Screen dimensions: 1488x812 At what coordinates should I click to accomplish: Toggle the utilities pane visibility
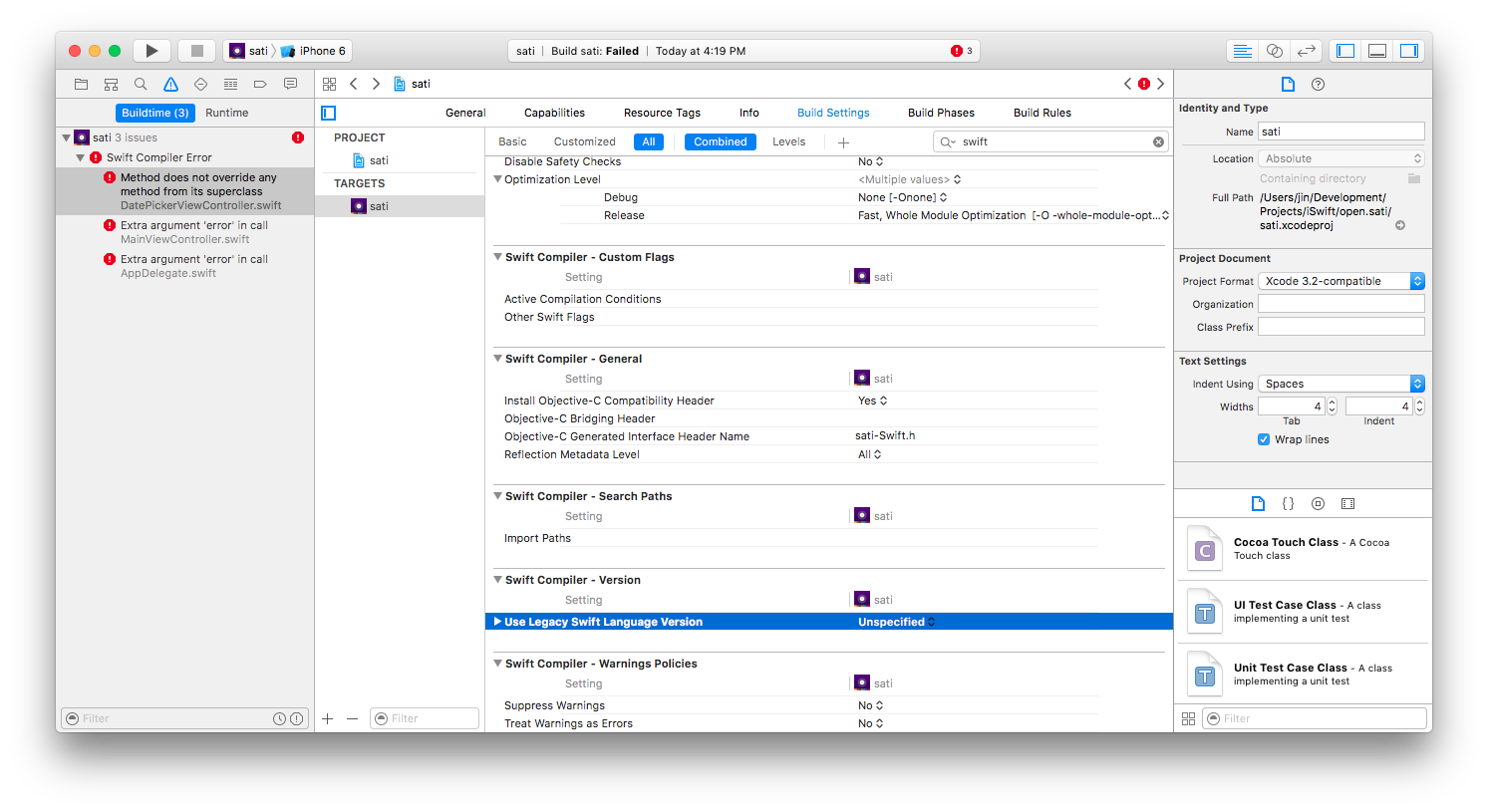tap(1409, 51)
